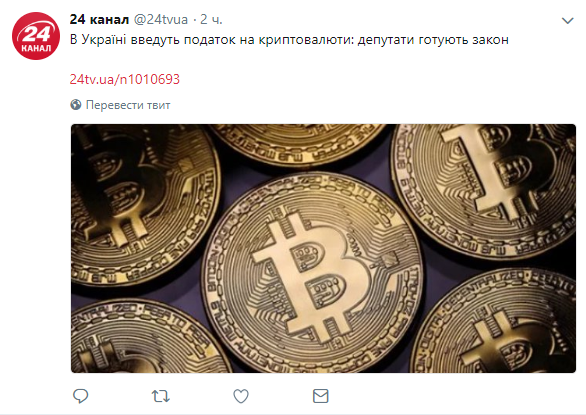This screenshot has width=586, height=415.
Task: Reply to the tweet with speech bubble icon
Action: (x=80, y=396)
